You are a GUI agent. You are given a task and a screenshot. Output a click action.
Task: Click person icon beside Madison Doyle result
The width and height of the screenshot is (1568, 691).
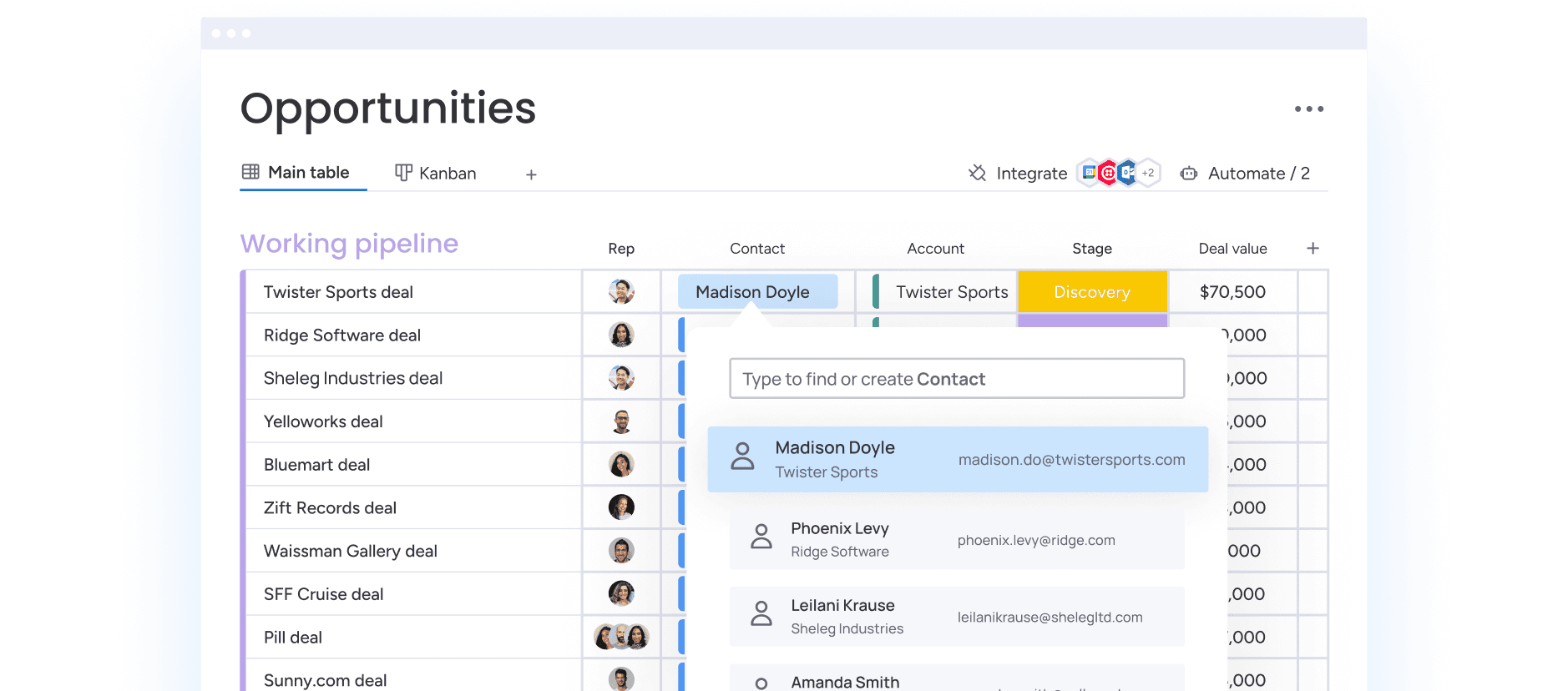tap(742, 456)
